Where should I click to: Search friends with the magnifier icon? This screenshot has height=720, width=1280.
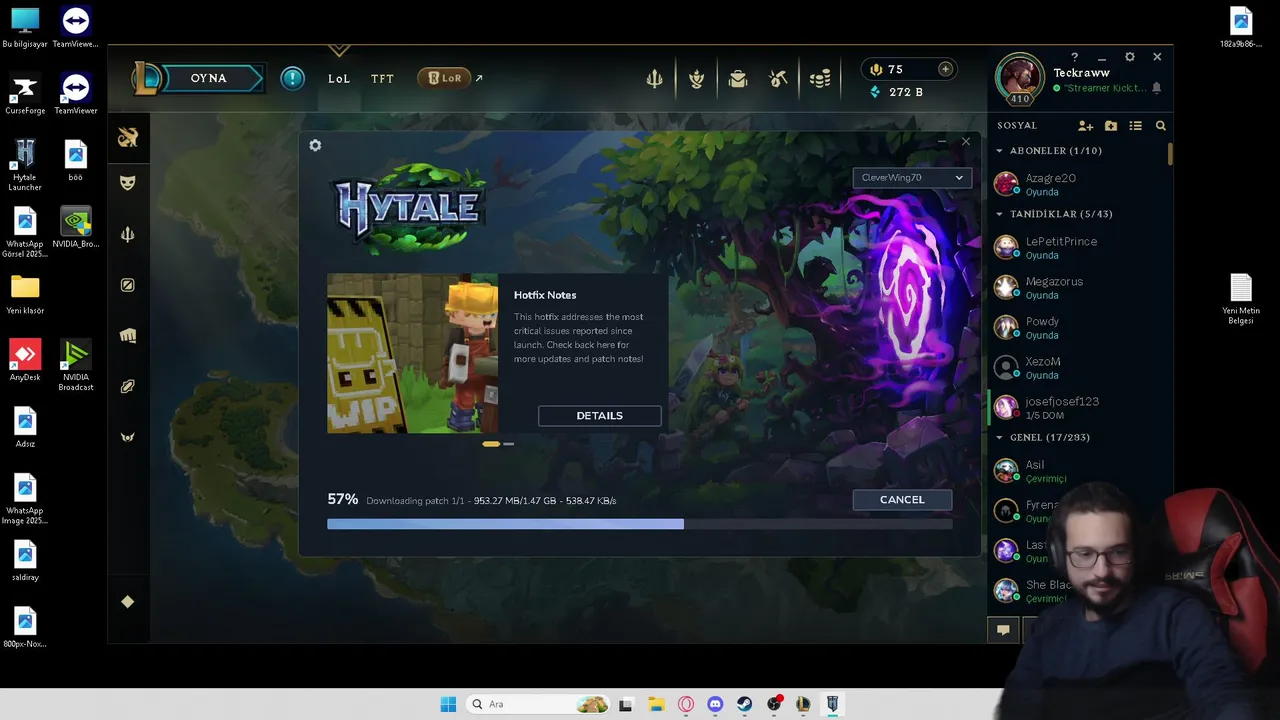(x=1161, y=126)
